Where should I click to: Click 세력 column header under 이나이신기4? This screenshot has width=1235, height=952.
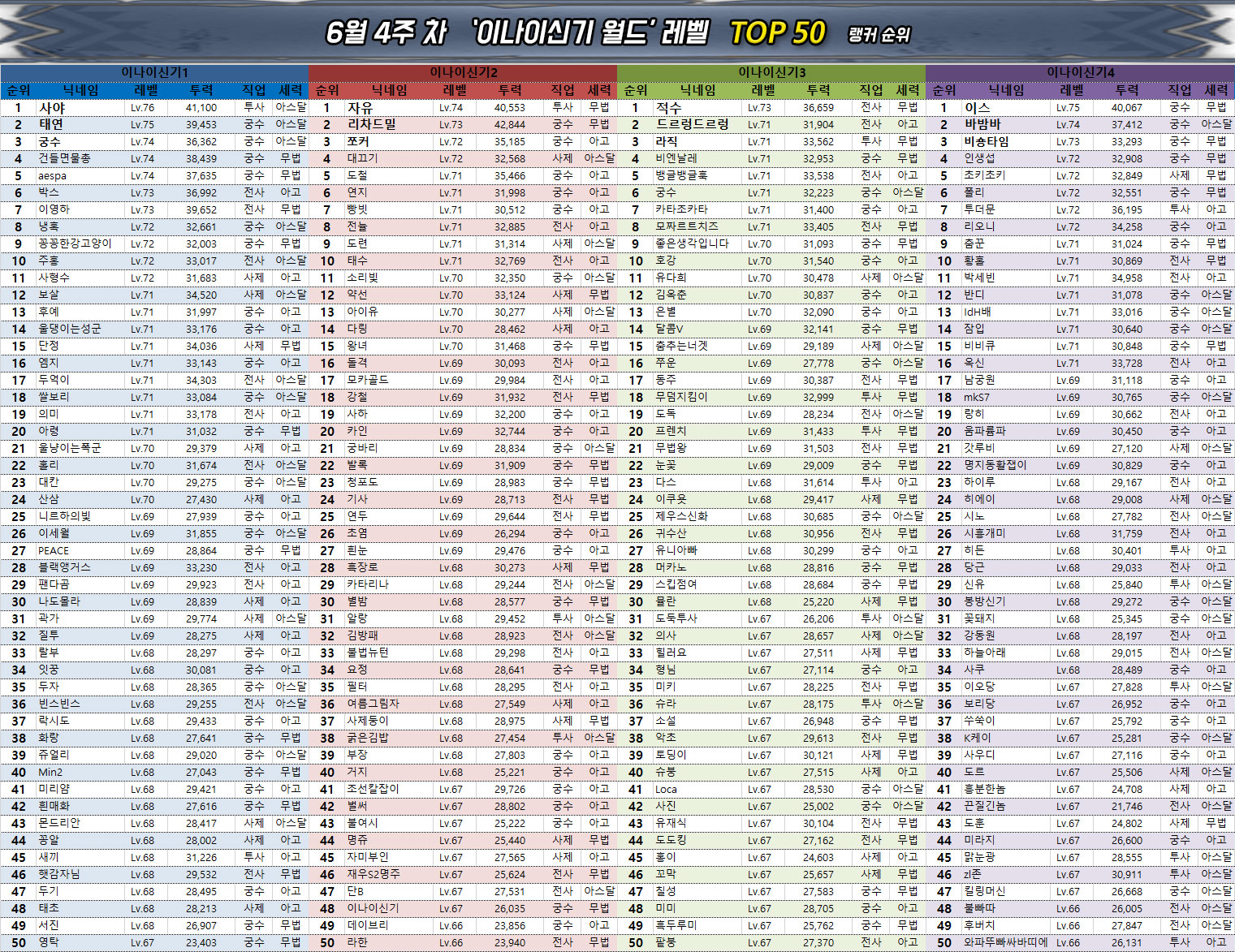point(1216,90)
